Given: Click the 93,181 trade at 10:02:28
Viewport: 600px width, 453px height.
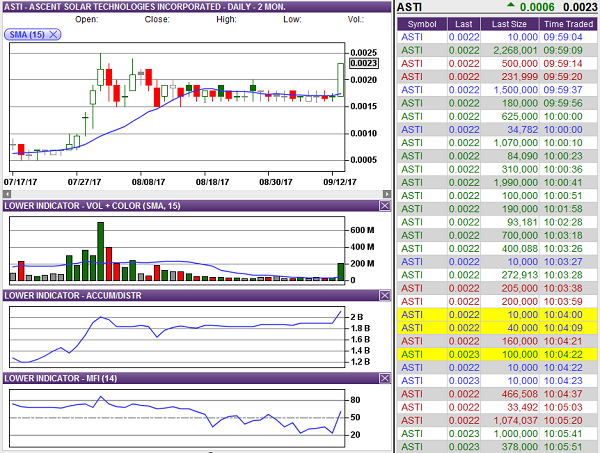Looking at the screenshot, I should [x=497, y=222].
